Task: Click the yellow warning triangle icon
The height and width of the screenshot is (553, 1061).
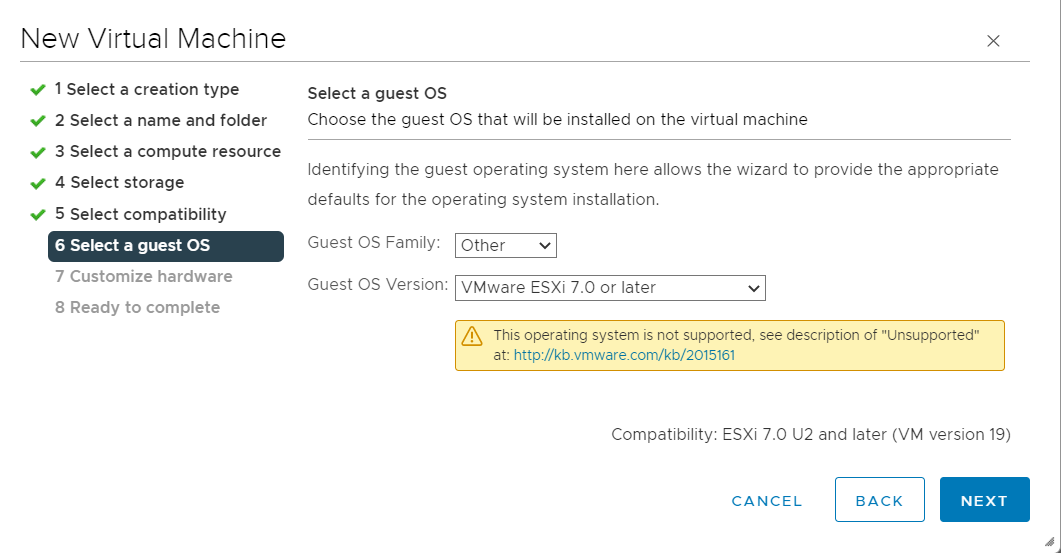Action: point(472,336)
